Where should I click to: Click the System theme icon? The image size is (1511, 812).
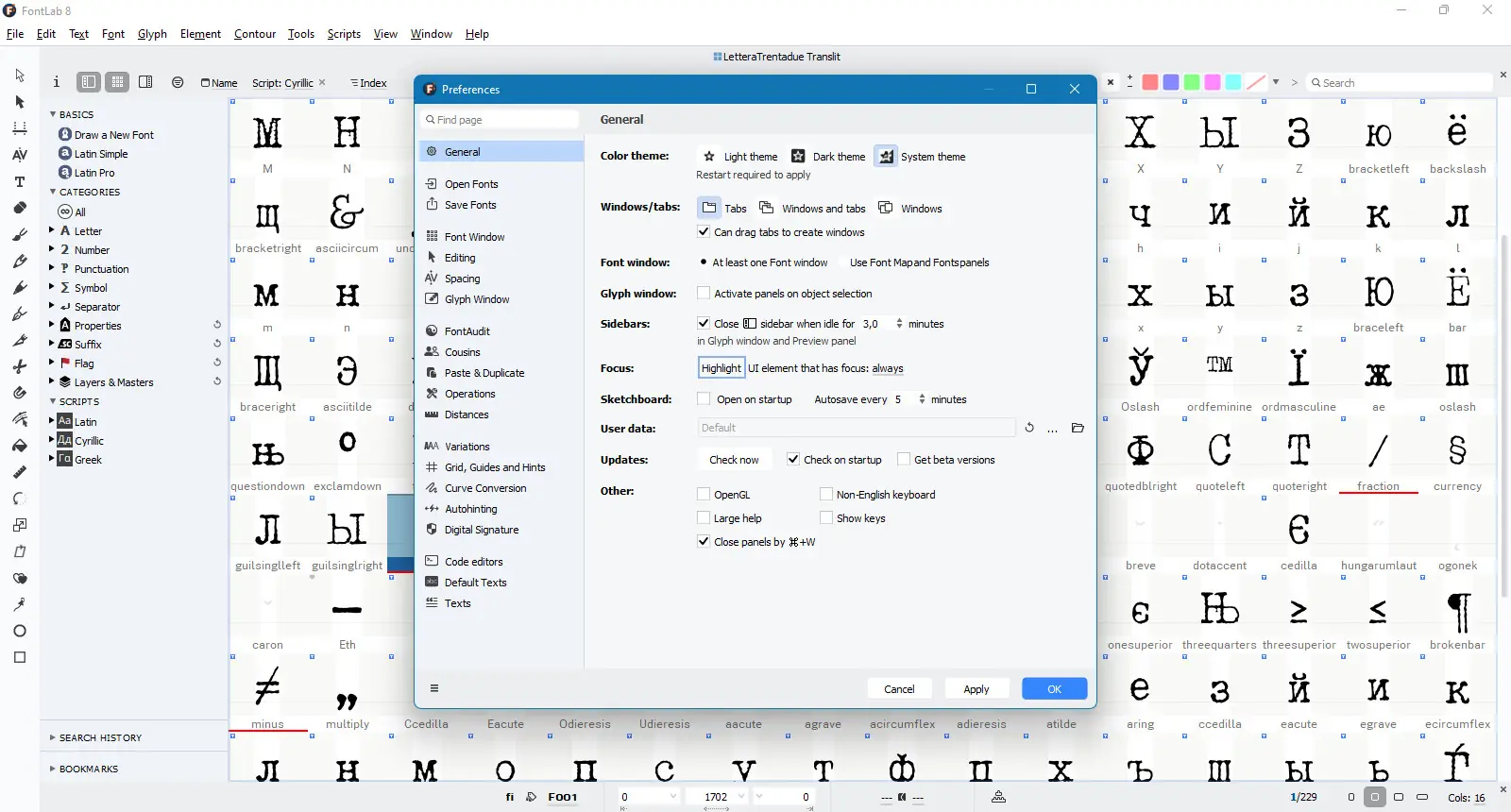click(x=886, y=157)
